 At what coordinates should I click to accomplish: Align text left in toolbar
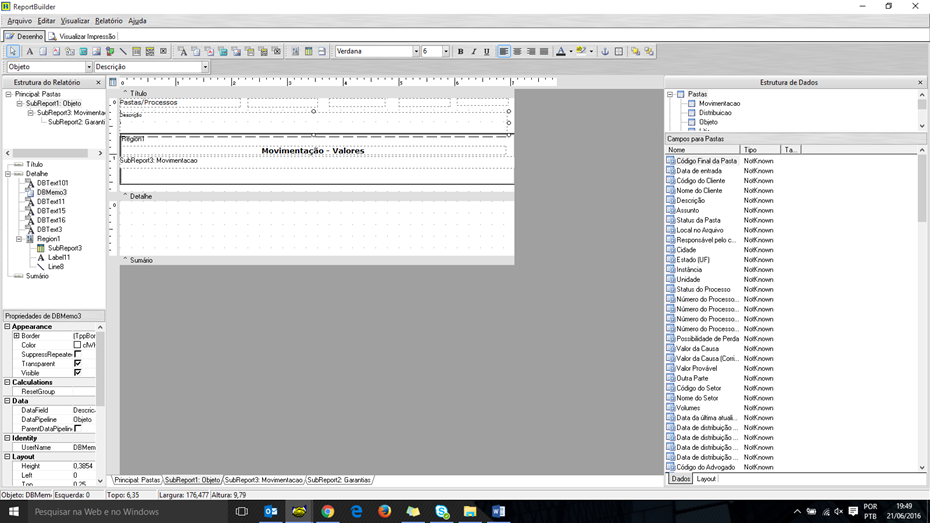(x=504, y=52)
